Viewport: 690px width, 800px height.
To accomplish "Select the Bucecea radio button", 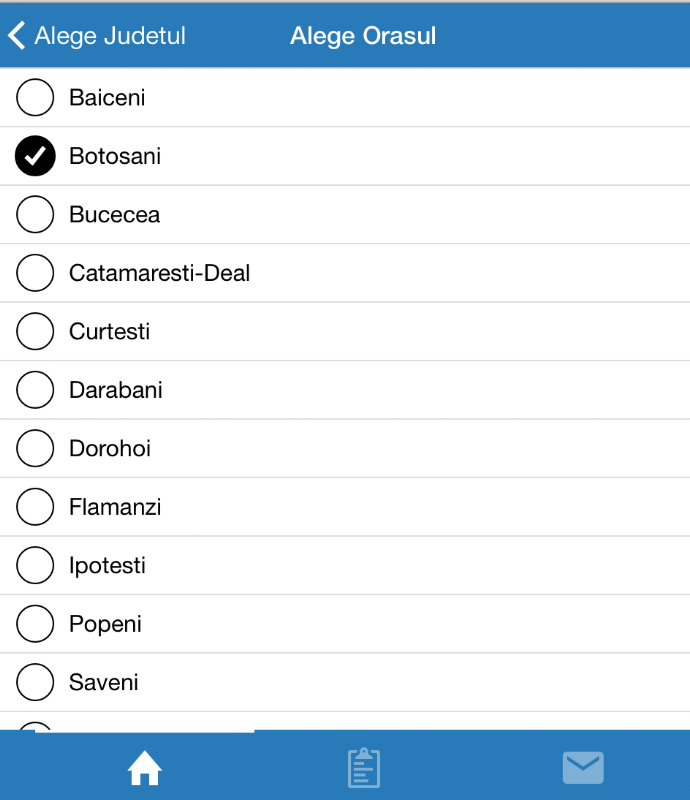I will [x=35, y=214].
